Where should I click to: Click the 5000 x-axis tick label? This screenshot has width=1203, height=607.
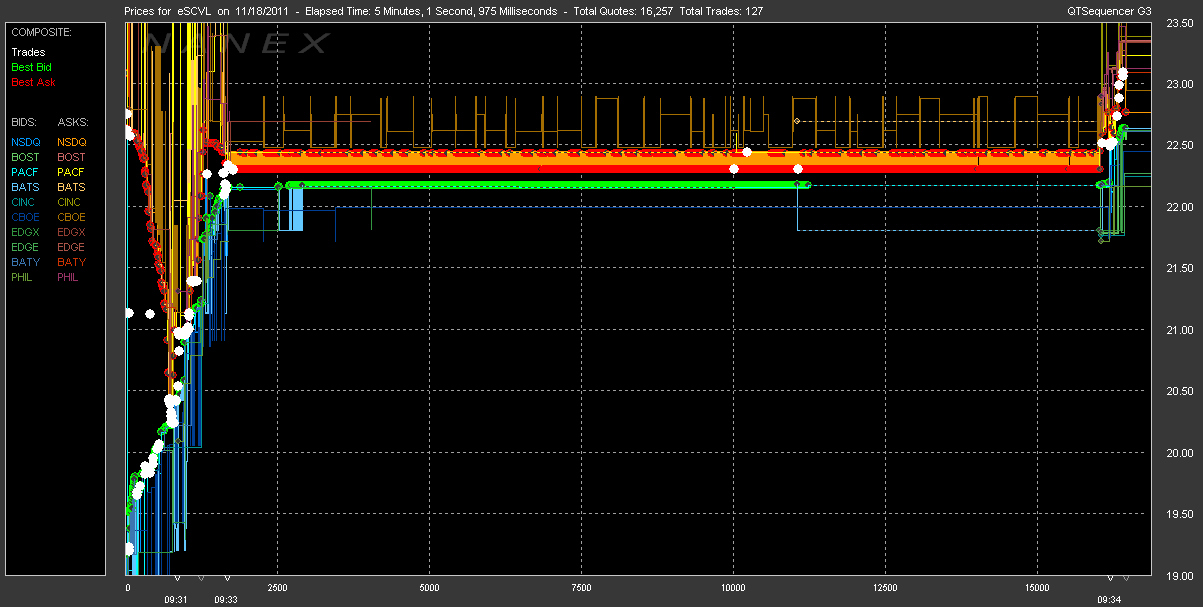coord(429,588)
